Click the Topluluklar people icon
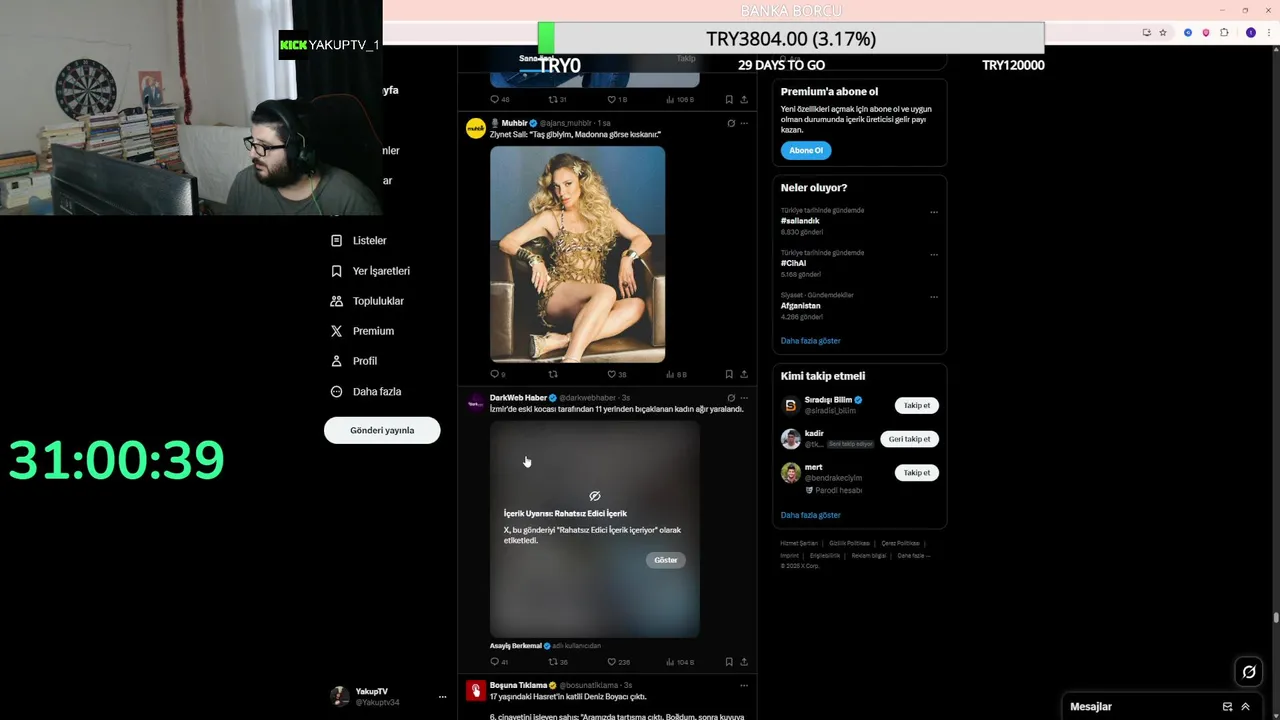The width and height of the screenshot is (1280, 720). click(x=336, y=301)
